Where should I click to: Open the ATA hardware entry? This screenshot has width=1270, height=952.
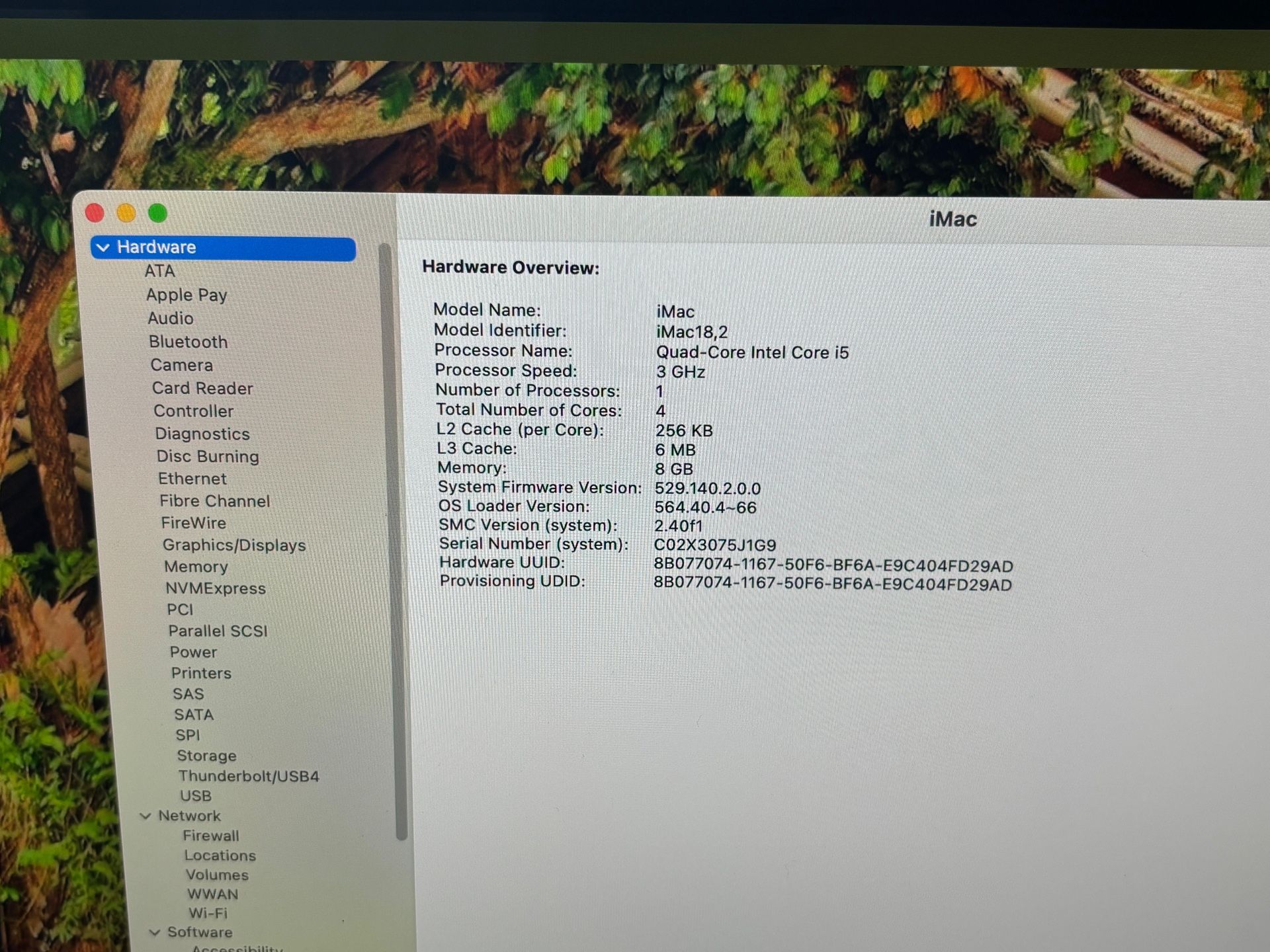tap(160, 271)
